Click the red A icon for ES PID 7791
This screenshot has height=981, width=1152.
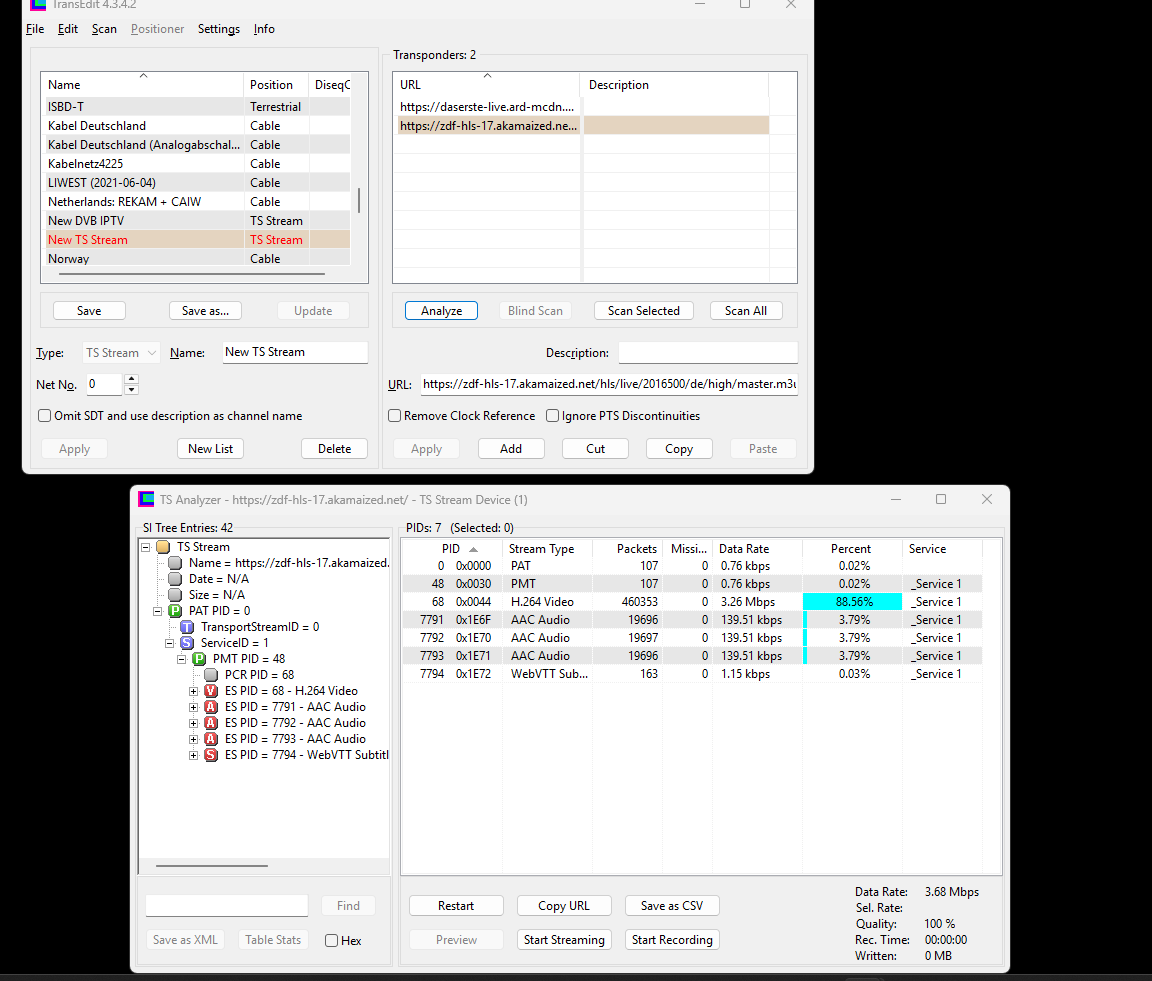click(211, 707)
